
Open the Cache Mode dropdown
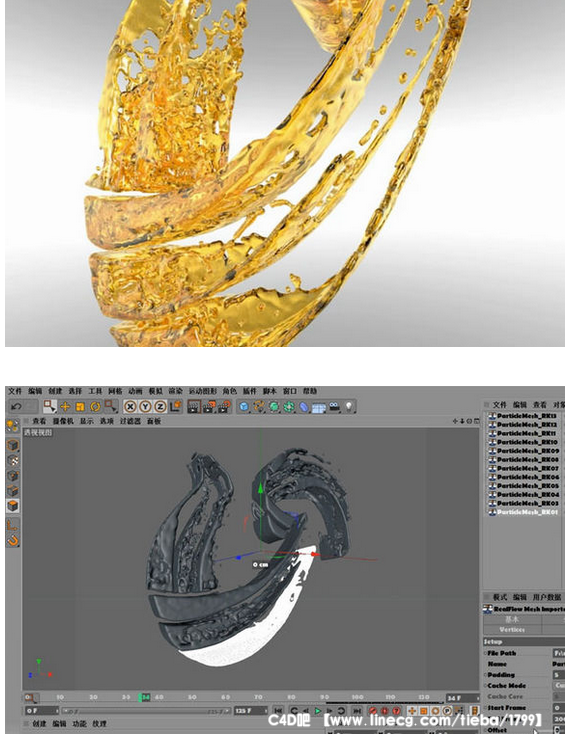coord(559,686)
